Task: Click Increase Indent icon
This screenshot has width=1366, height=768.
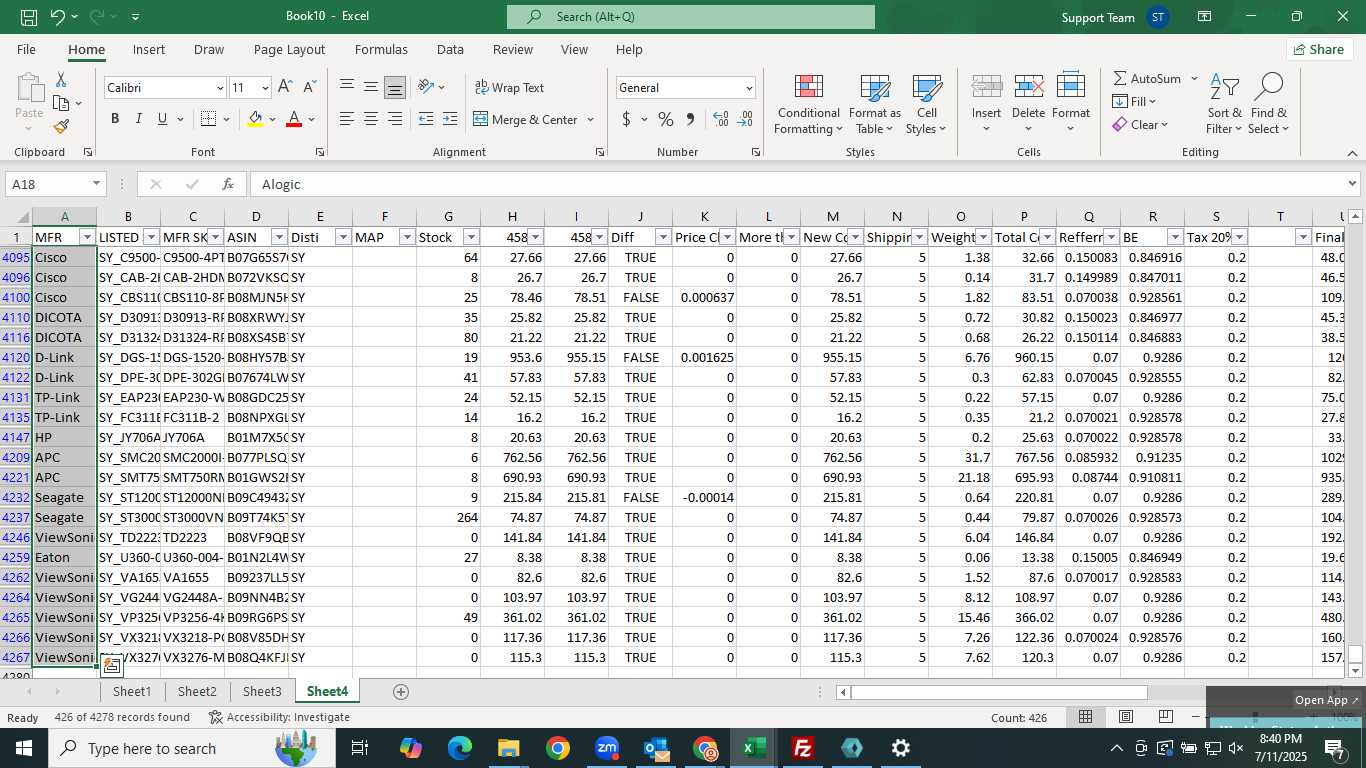Action: click(x=450, y=119)
